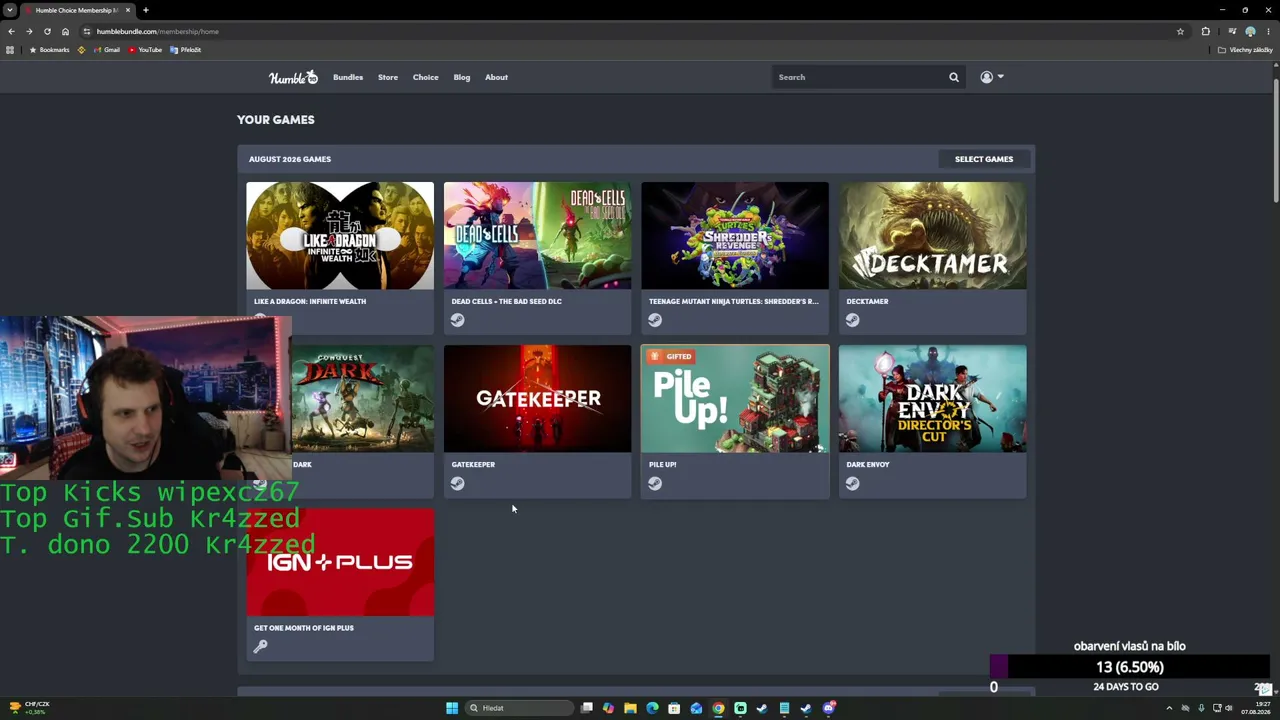Open the Dark Envoy Director's Cut thumbnail
The width and height of the screenshot is (1280, 720).
(933, 399)
